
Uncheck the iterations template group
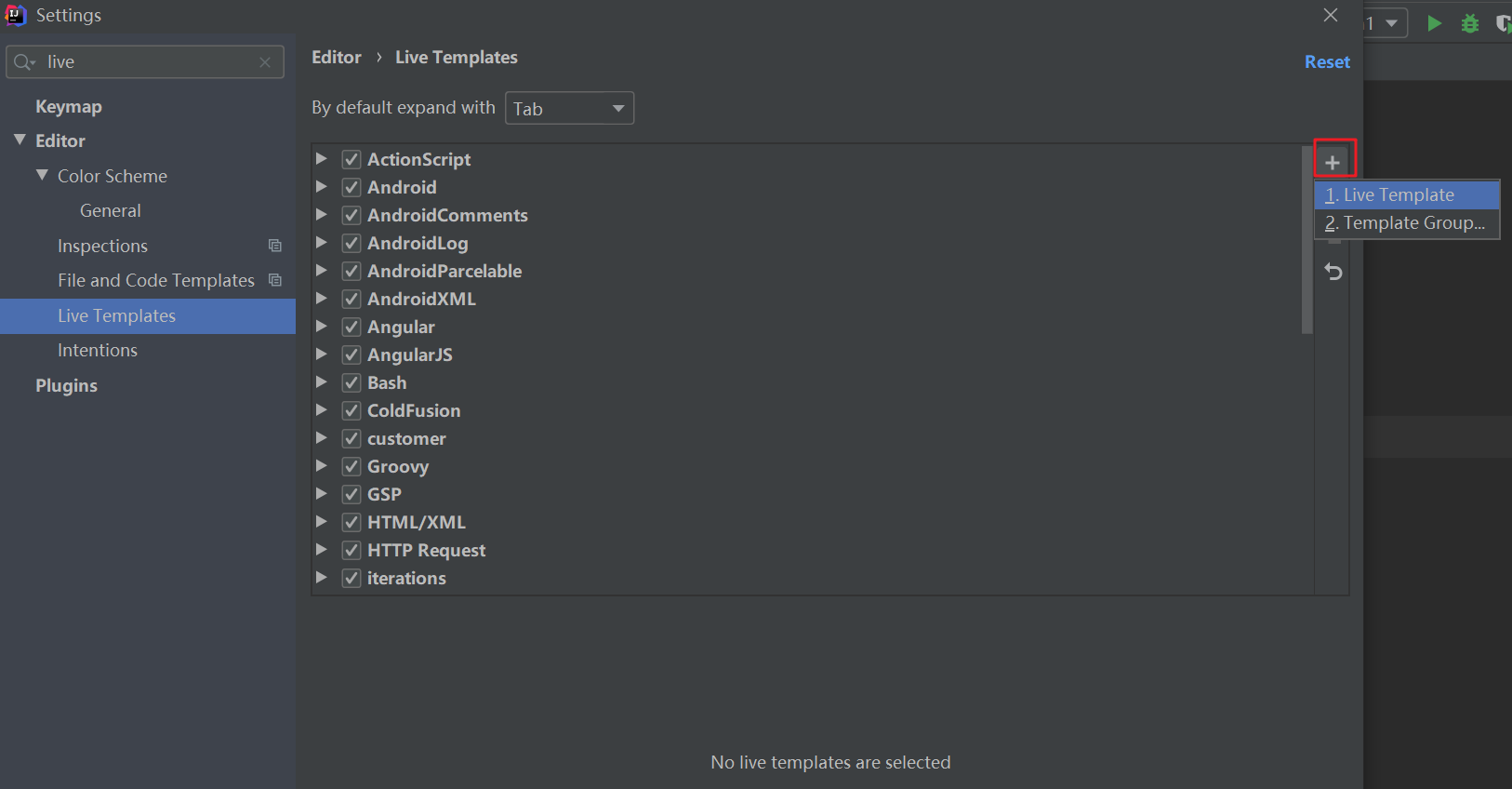click(x=351, y=578)
